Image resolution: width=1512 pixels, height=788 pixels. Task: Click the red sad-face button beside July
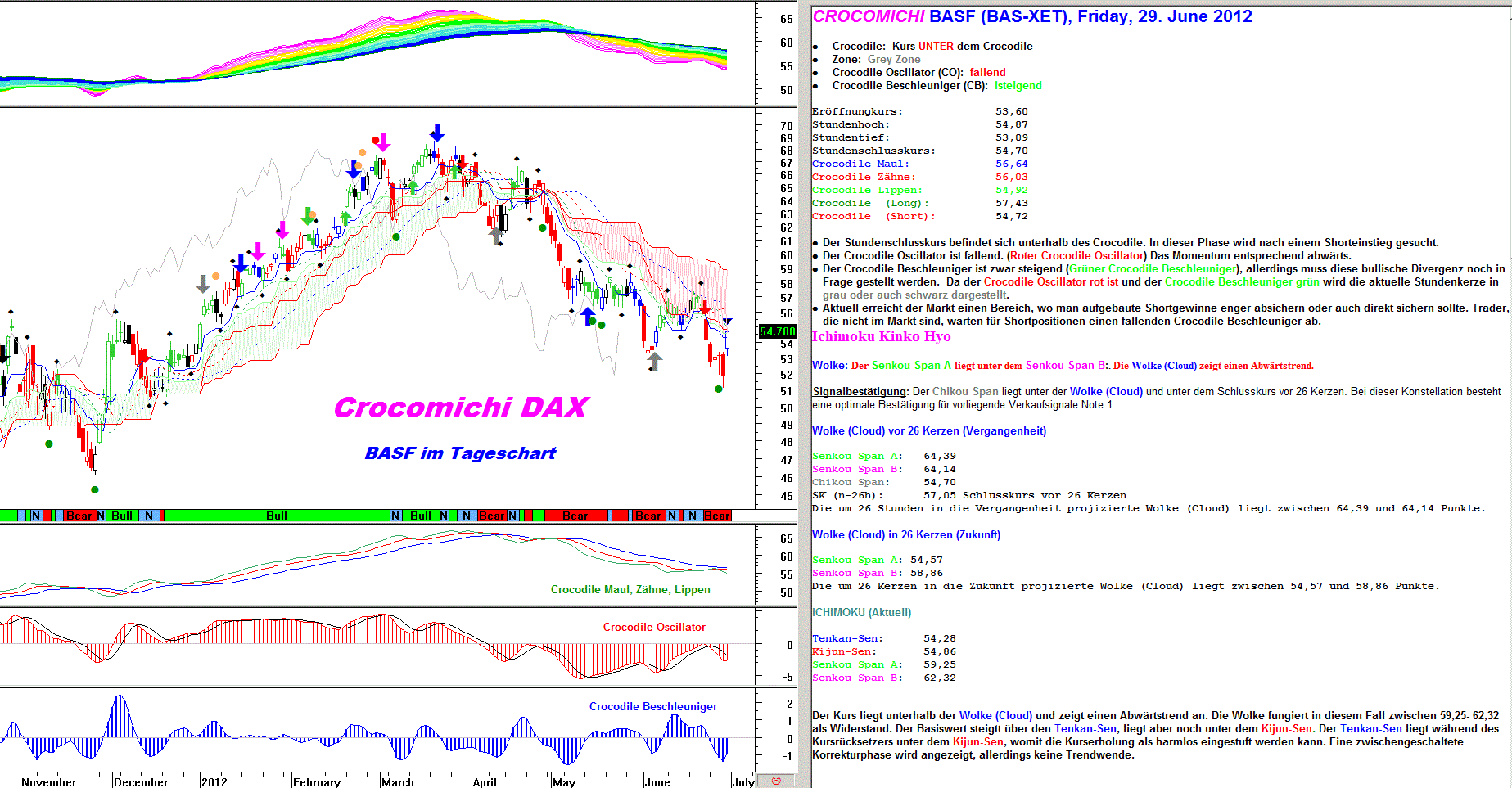coord(776,781)
